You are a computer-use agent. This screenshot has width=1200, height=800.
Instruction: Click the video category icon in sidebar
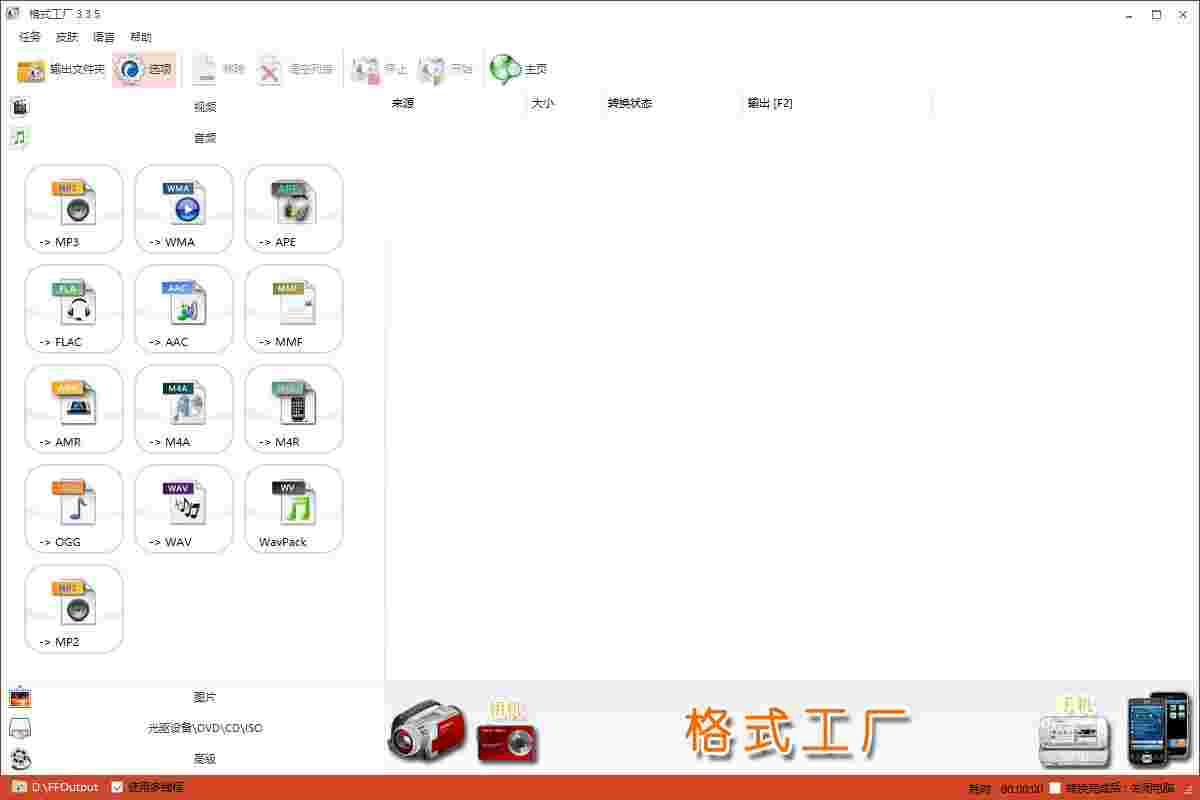coord(19,106)
